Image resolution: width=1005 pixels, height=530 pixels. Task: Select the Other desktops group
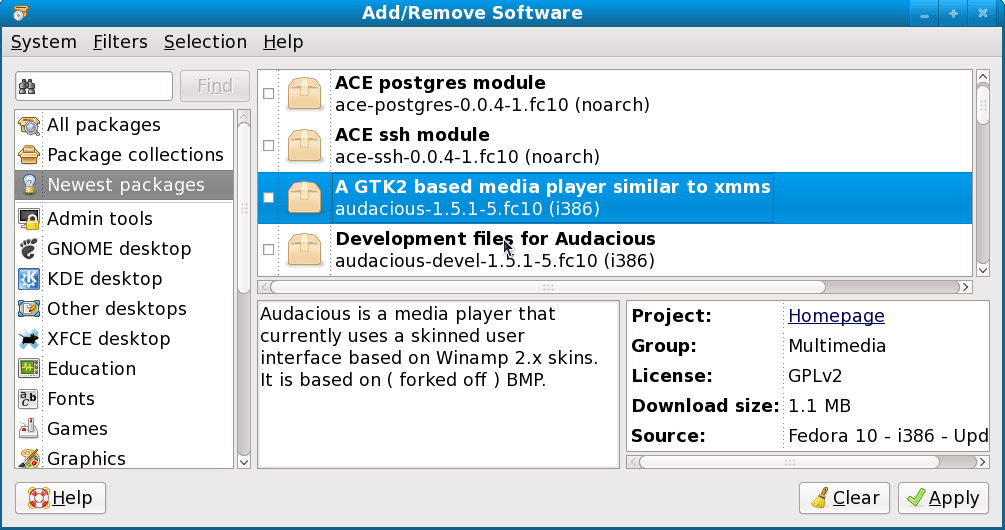point(124,309)
